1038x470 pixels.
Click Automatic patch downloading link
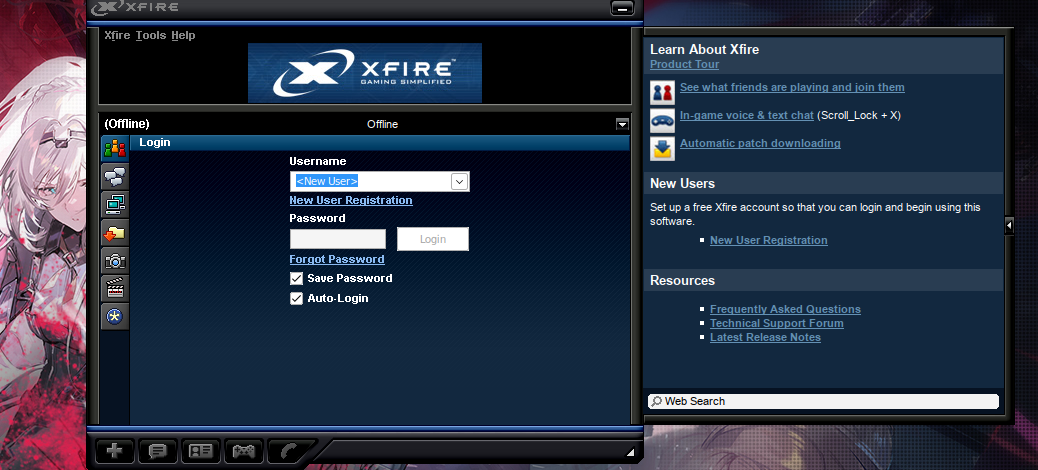coord(760,143)
